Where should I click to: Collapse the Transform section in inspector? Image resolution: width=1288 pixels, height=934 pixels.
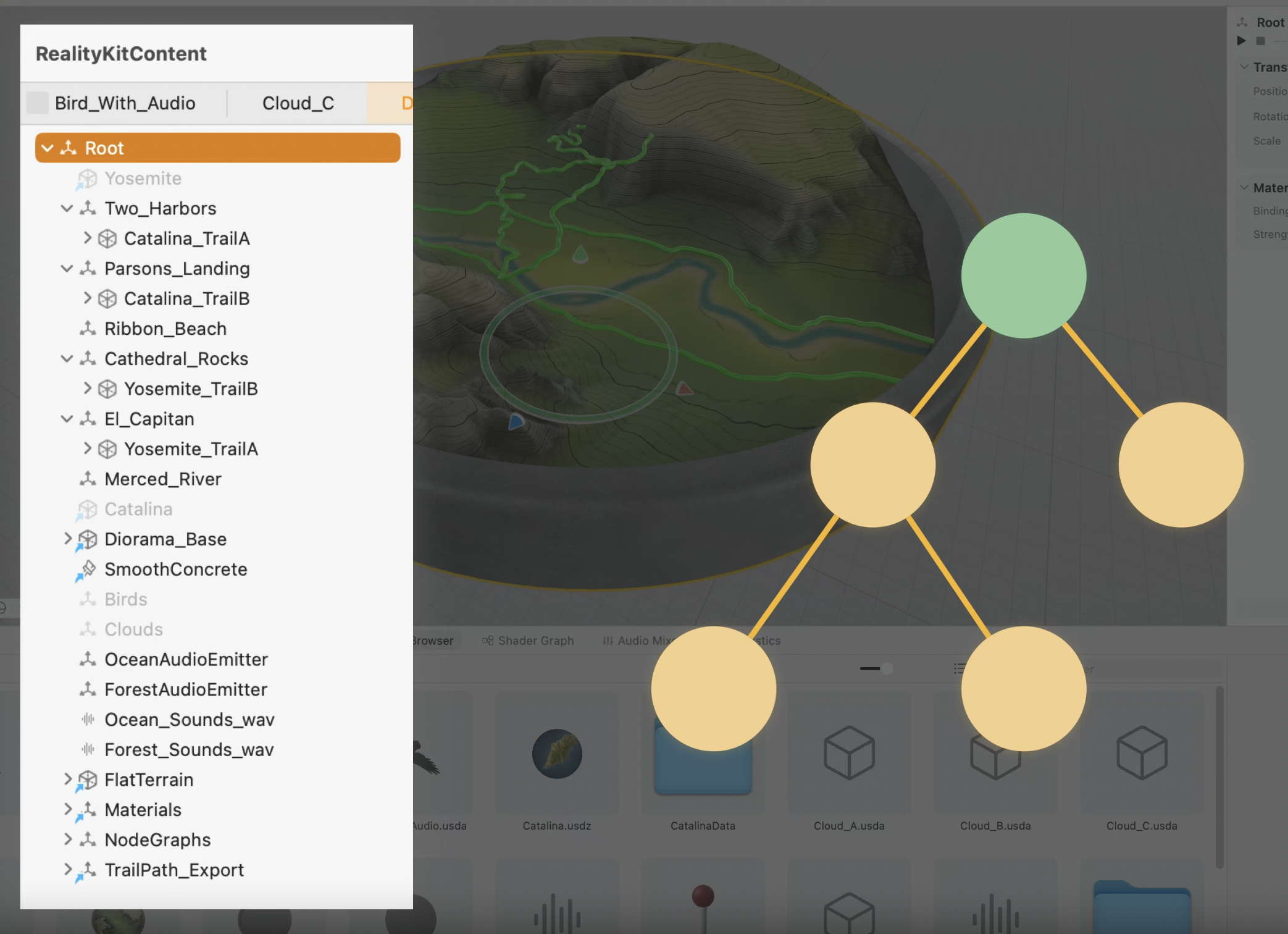point(1244,67)
